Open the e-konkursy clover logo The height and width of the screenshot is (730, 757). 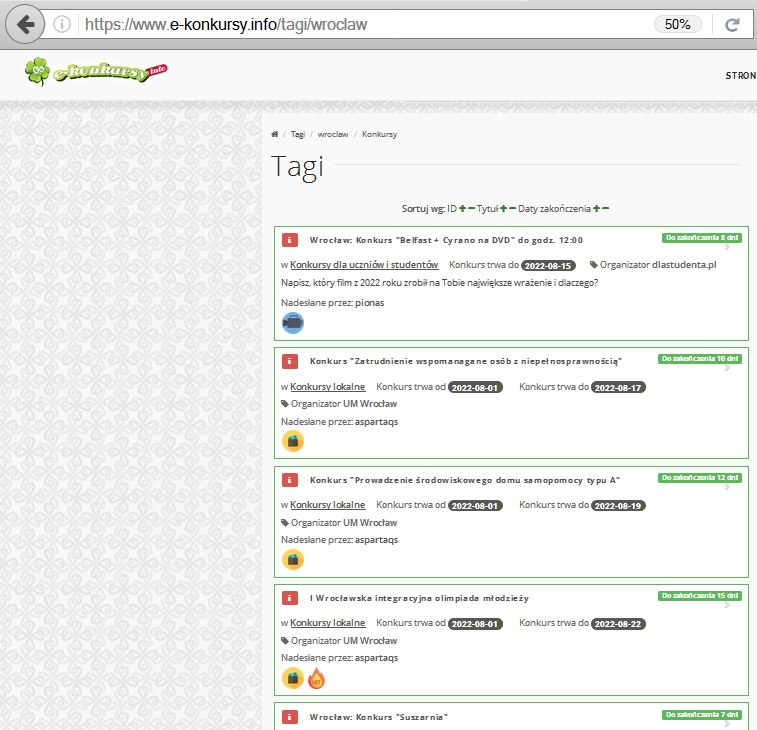(96, 71)
